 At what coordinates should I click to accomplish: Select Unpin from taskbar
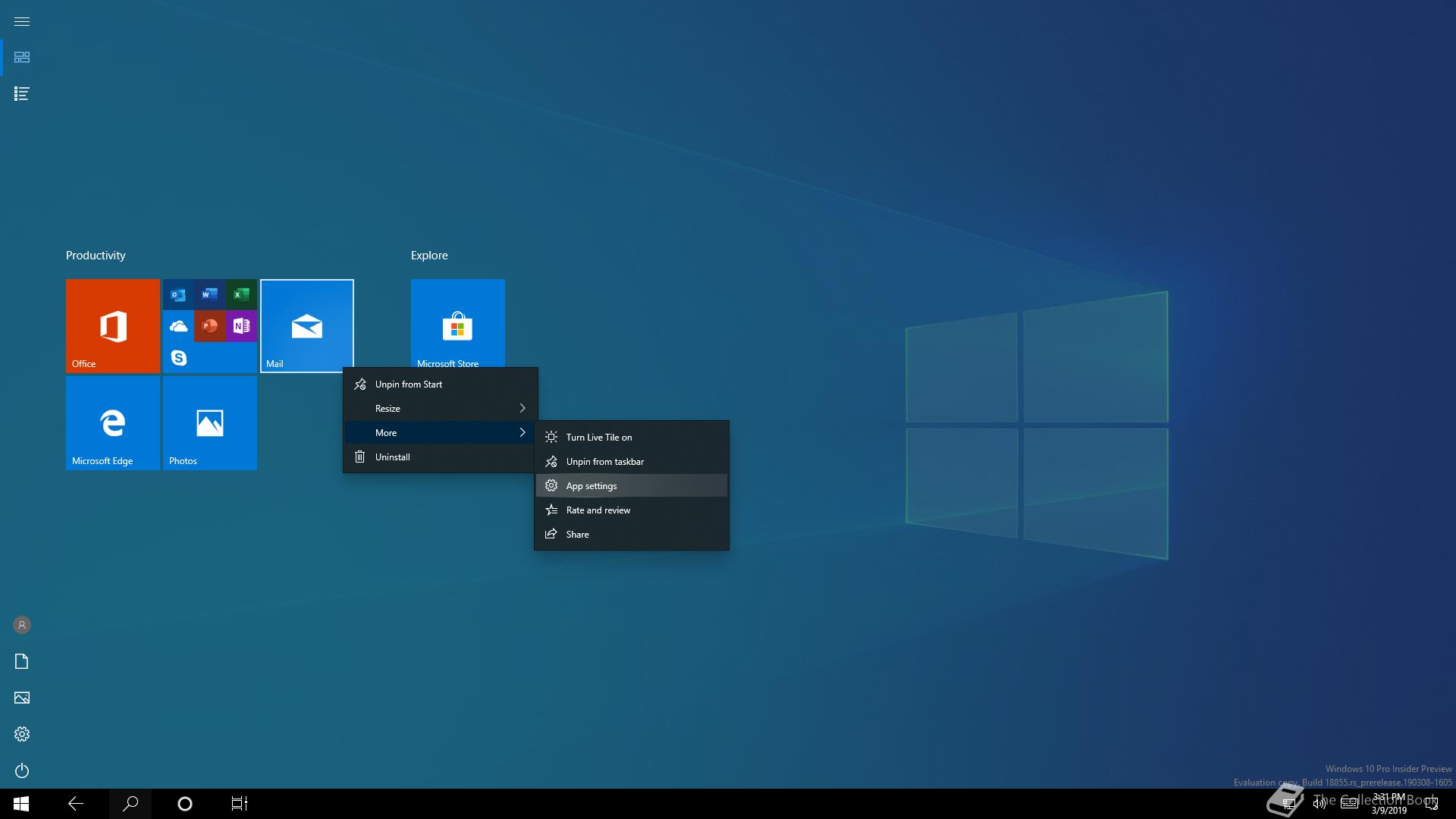point(632,462)
